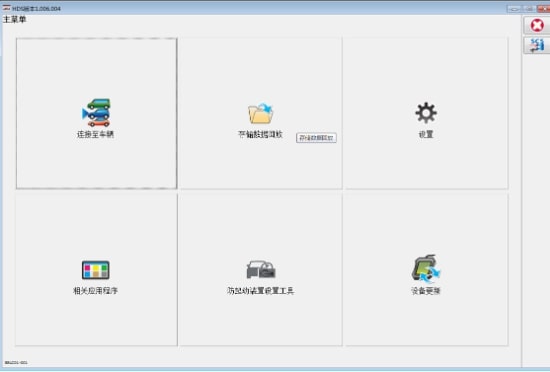Click the HDS version title bar text
The width and height of the screenshot is (550, 372).
tap(36, 8)
